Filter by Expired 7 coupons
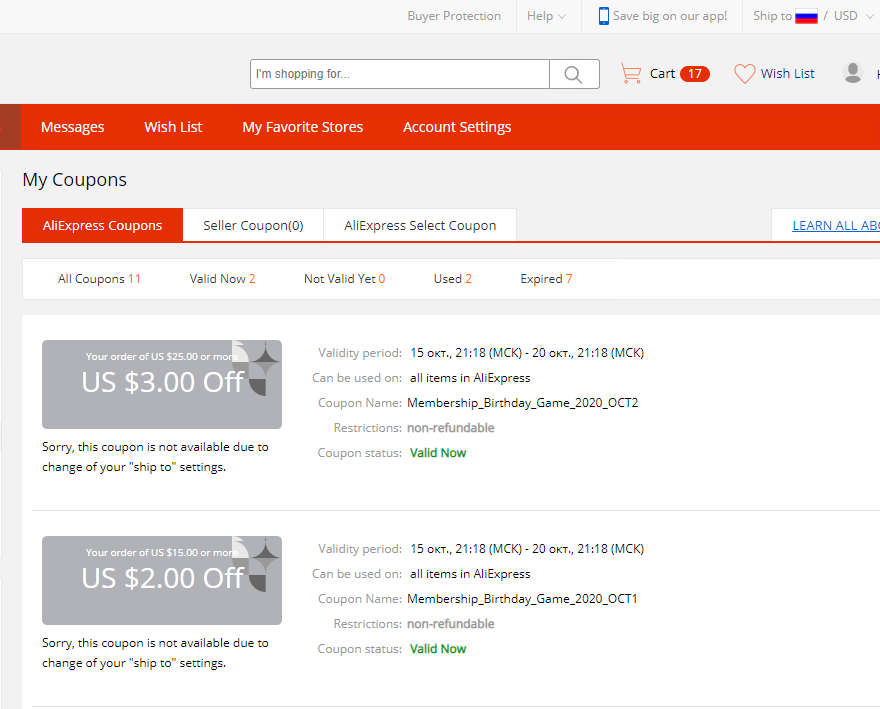Image resolution: width=880 pixels, height=709 pixels. 546,279
